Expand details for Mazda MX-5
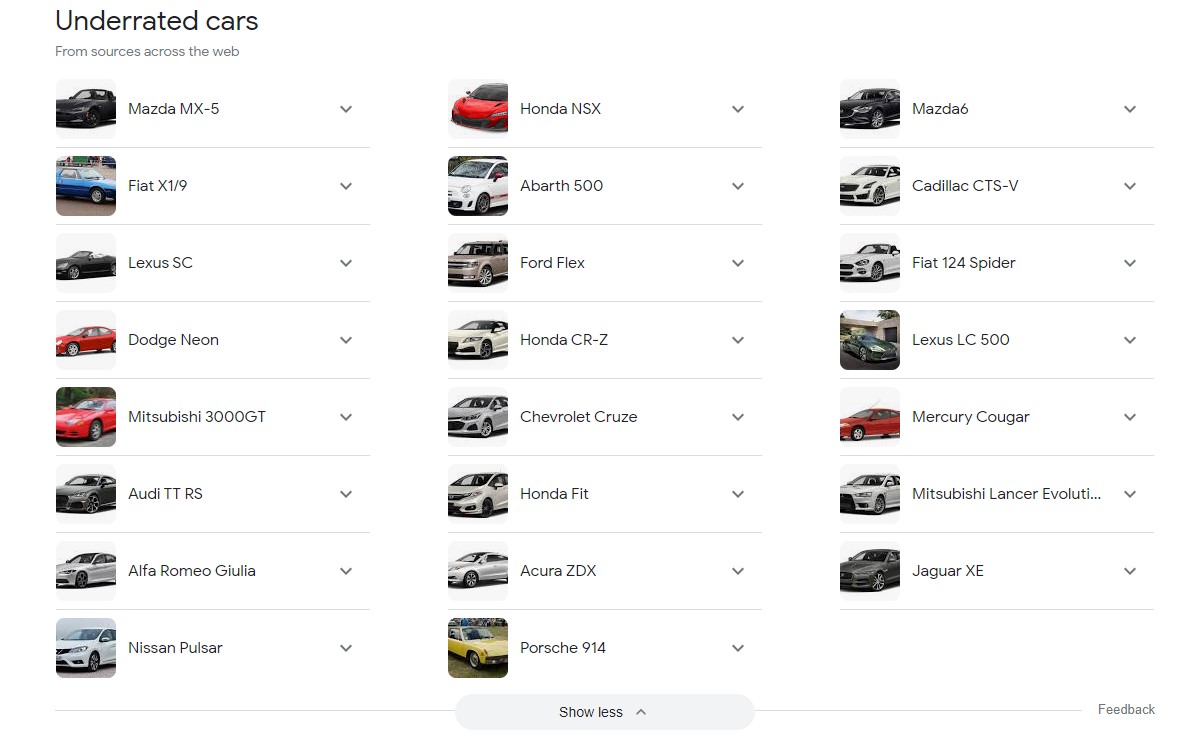Viewport: 1188px width, 744px height. [x=346, y=108]
